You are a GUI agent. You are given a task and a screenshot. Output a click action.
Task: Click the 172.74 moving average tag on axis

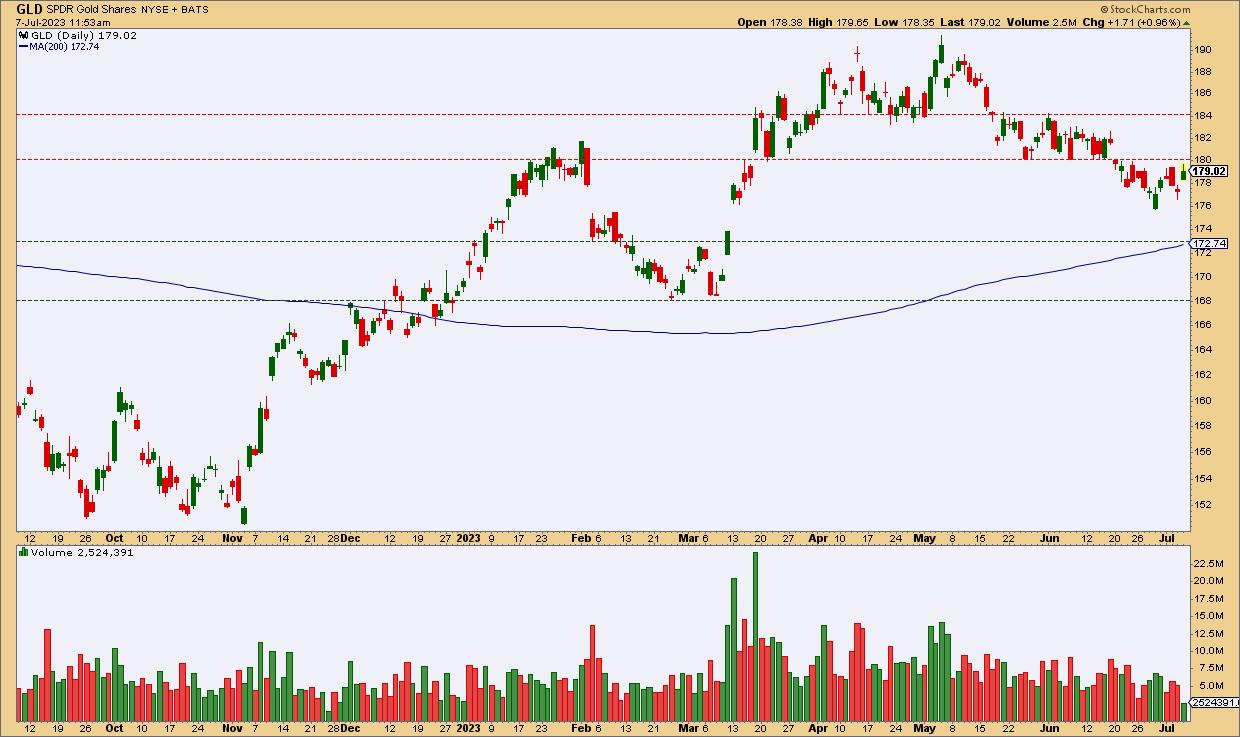[x=1208, y=243]
